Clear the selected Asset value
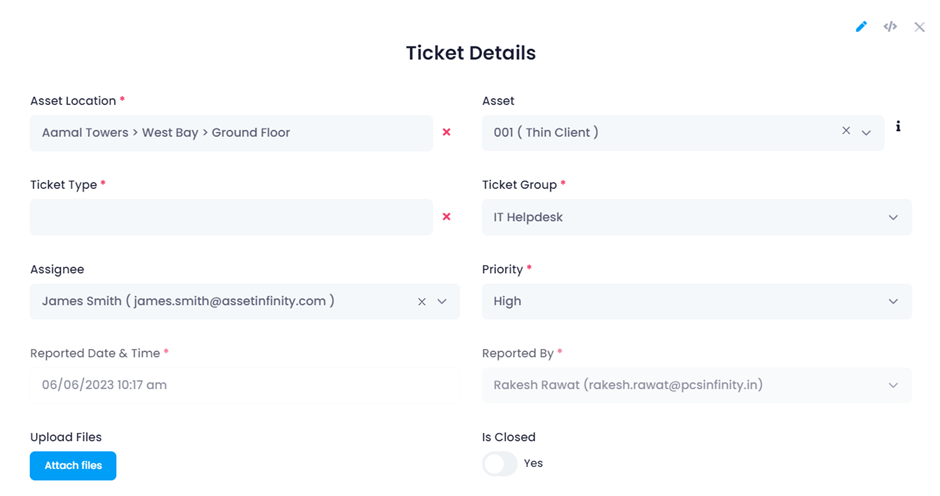 [x=846, y=131]
